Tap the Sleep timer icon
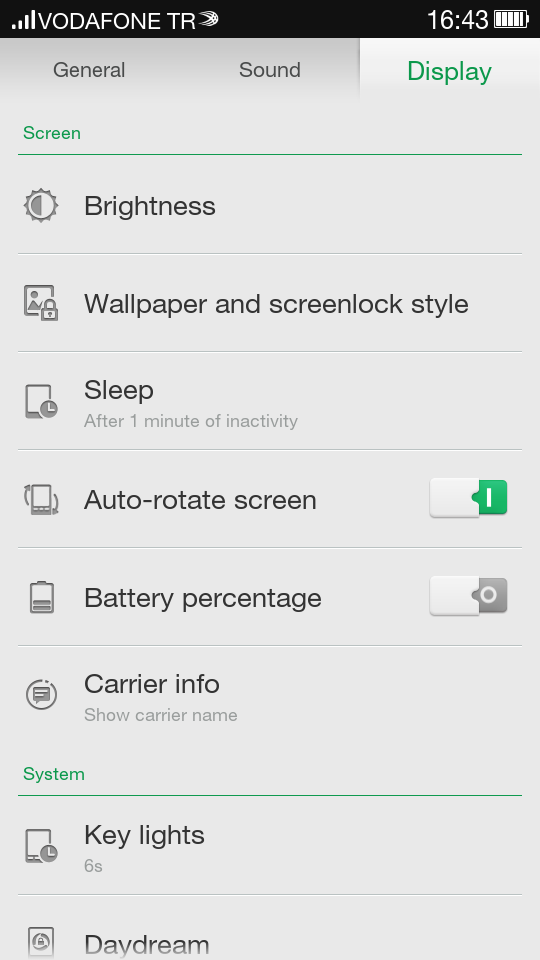The height and width of the screenshot is (960, 540). point(41,402)
